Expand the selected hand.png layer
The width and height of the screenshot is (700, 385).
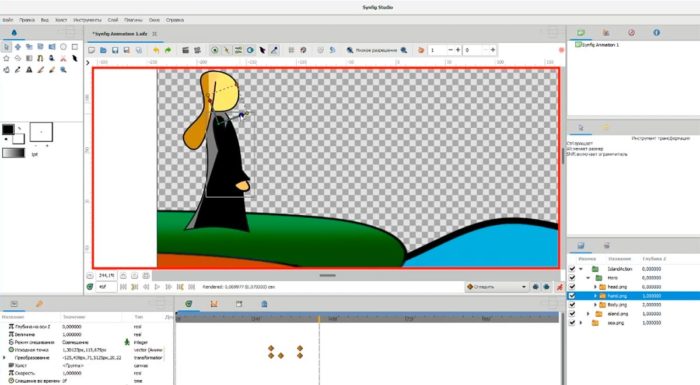click(595, 296)
